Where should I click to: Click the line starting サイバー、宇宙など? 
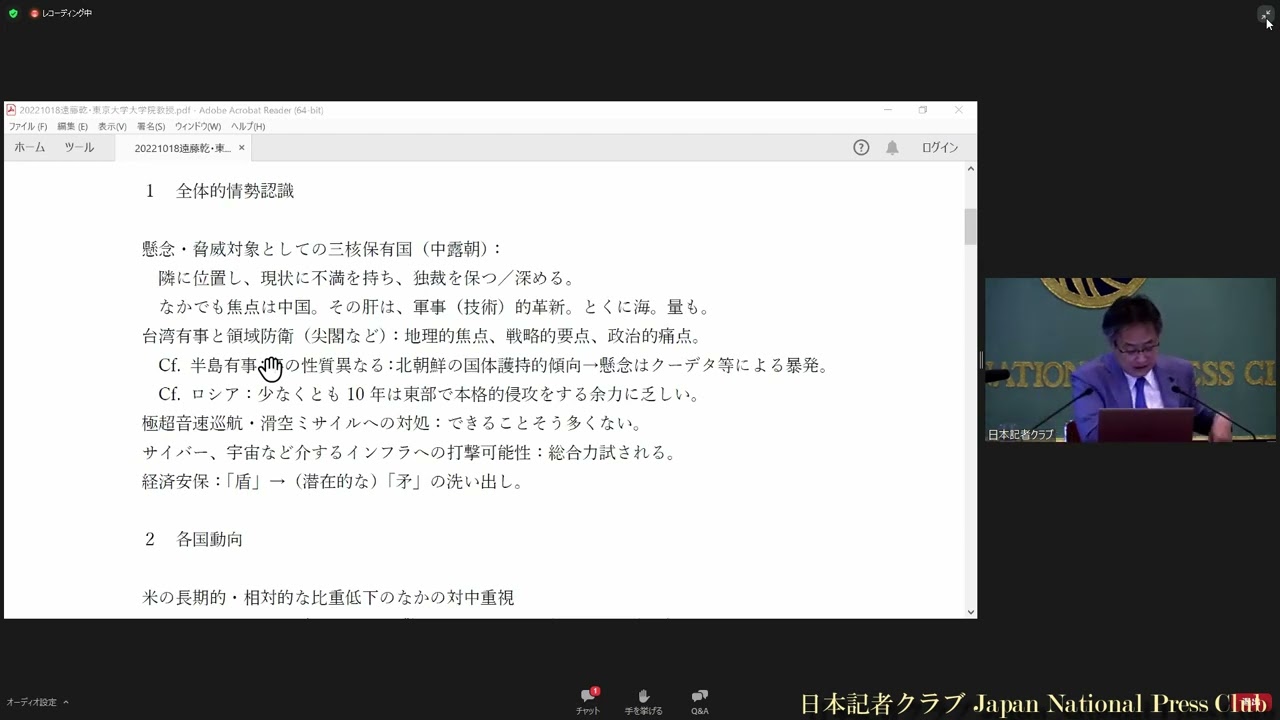[x=410, y=452]
